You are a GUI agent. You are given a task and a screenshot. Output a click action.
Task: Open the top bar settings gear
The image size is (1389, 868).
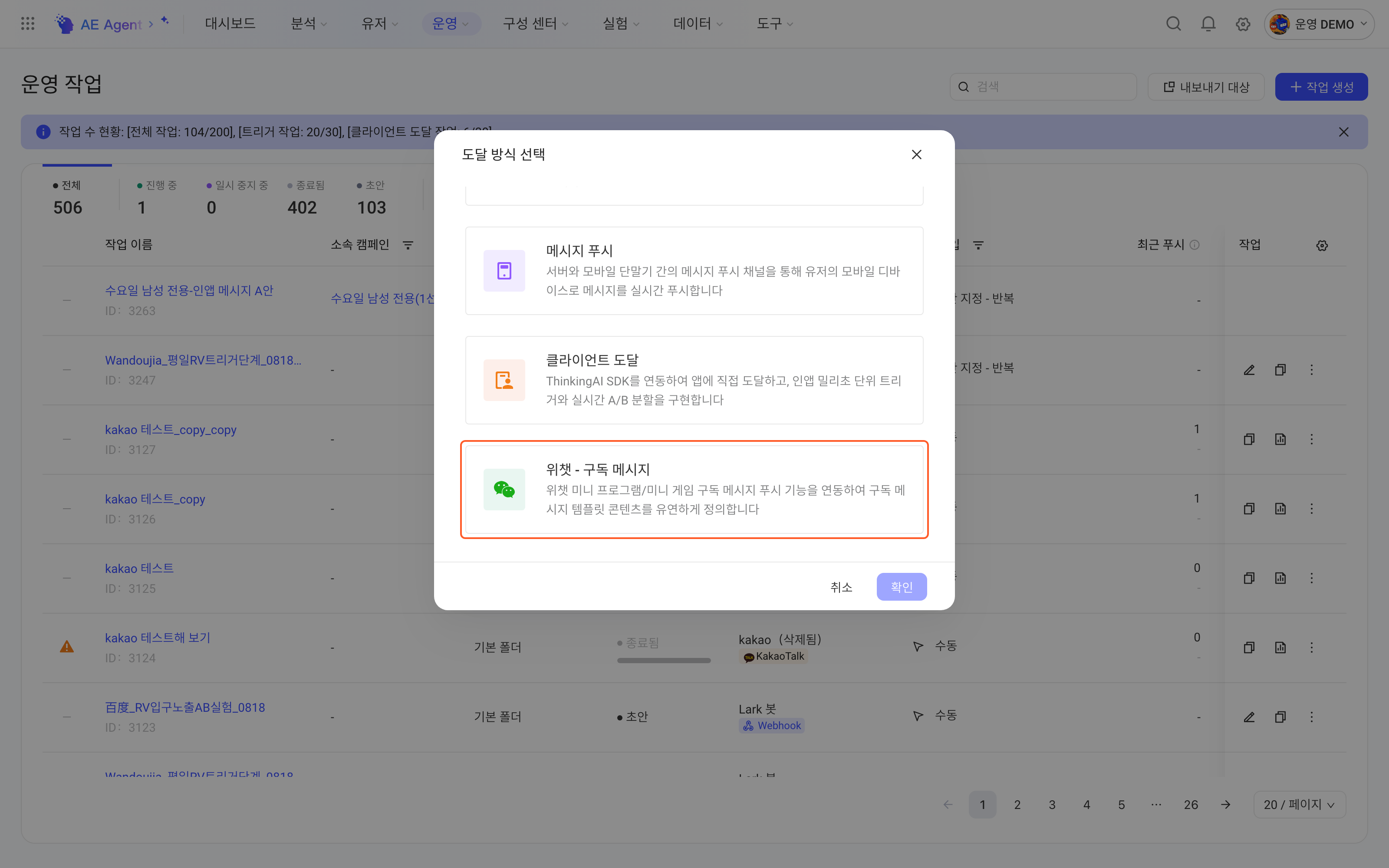click(1243, 24)
